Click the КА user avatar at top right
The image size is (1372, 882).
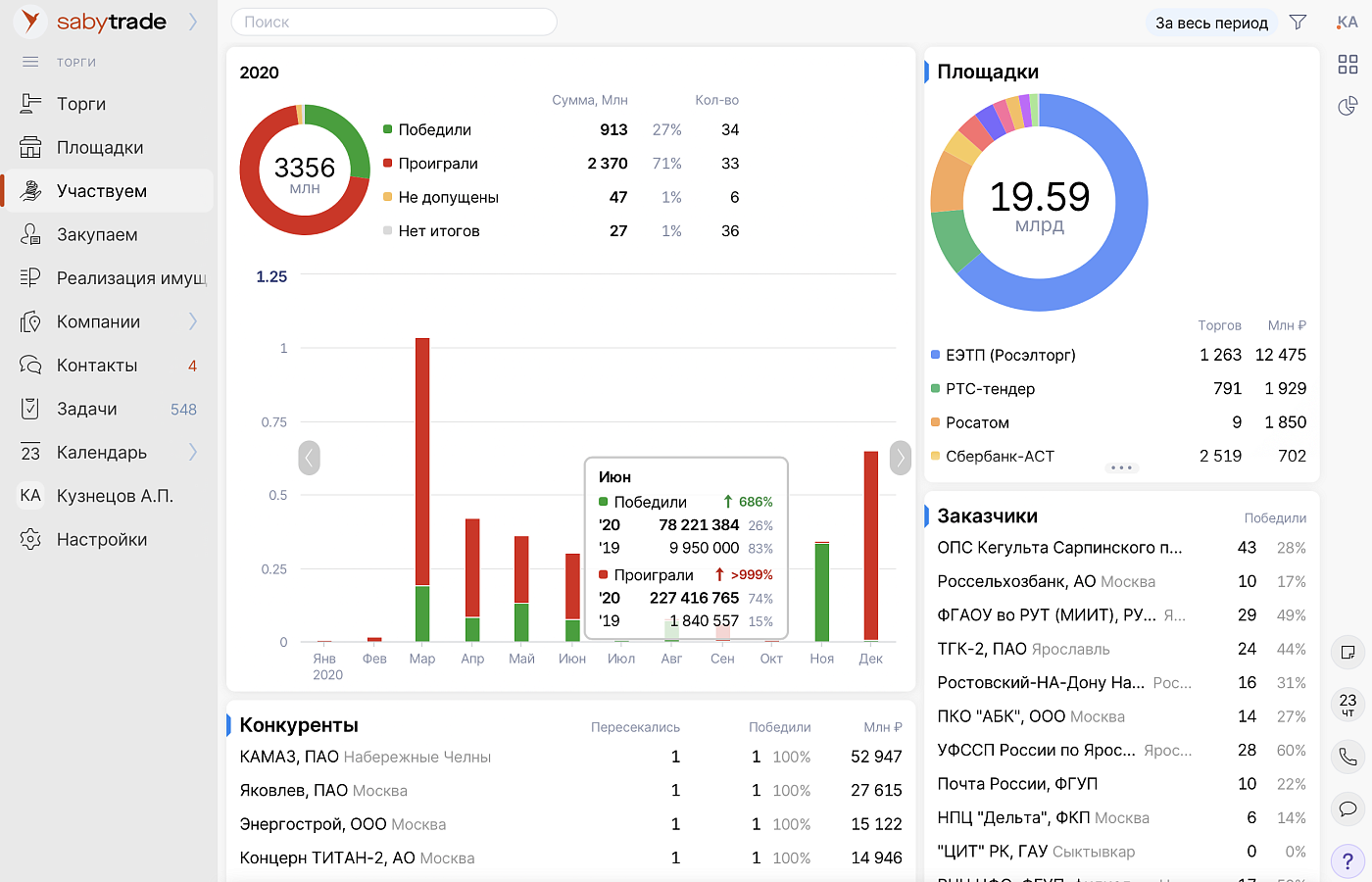[x=1347, y=23]
